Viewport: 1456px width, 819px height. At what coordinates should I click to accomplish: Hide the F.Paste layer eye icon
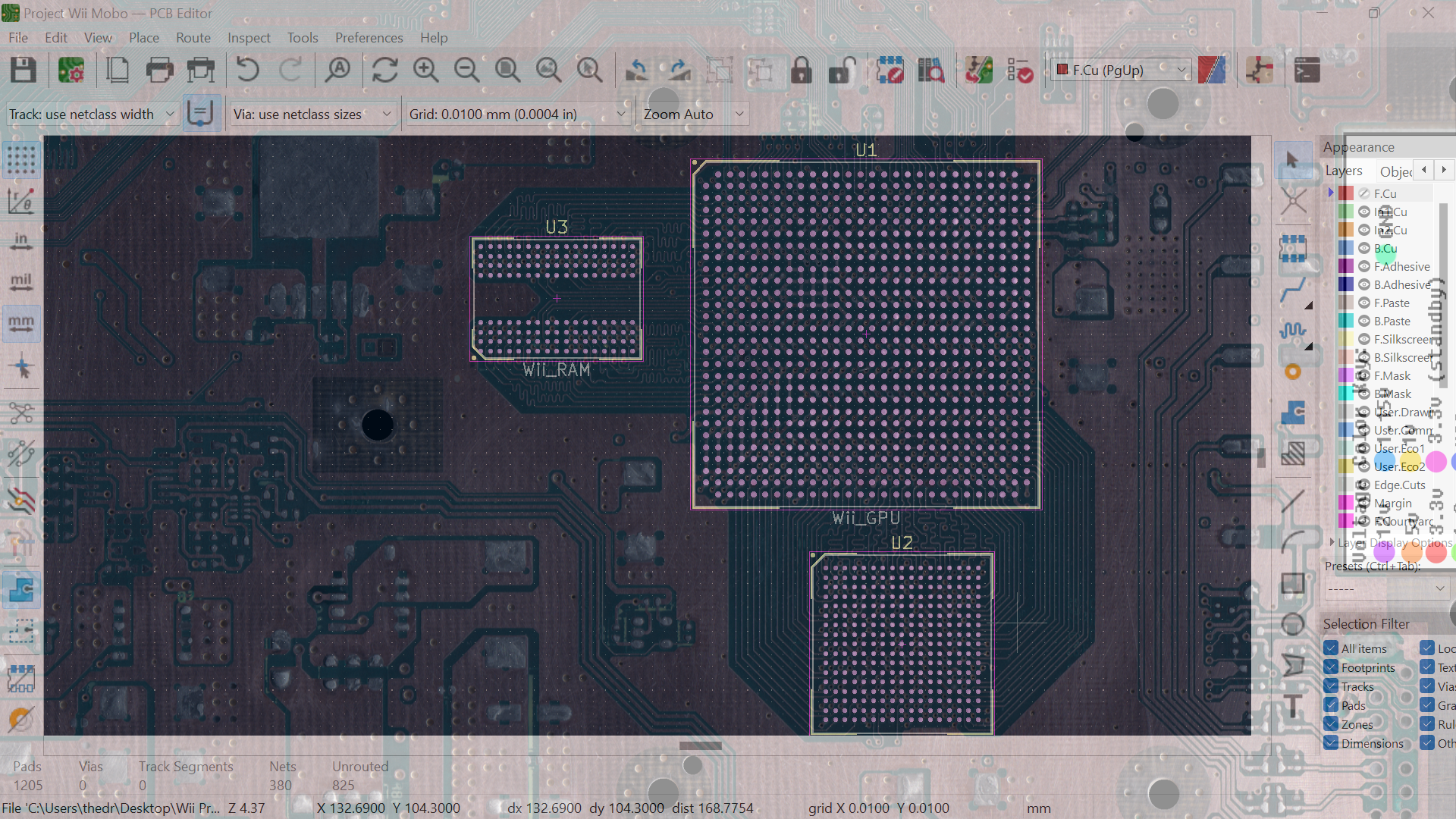(1364, 303)
